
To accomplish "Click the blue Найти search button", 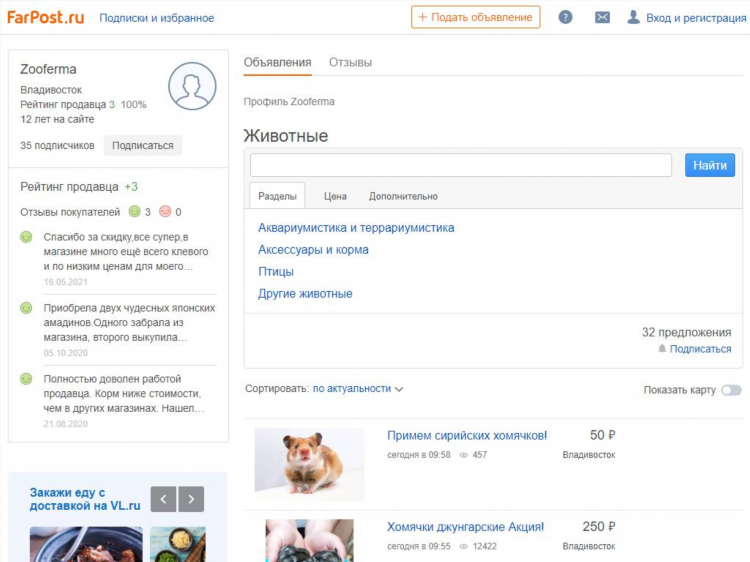I will [x=710, y=165].
